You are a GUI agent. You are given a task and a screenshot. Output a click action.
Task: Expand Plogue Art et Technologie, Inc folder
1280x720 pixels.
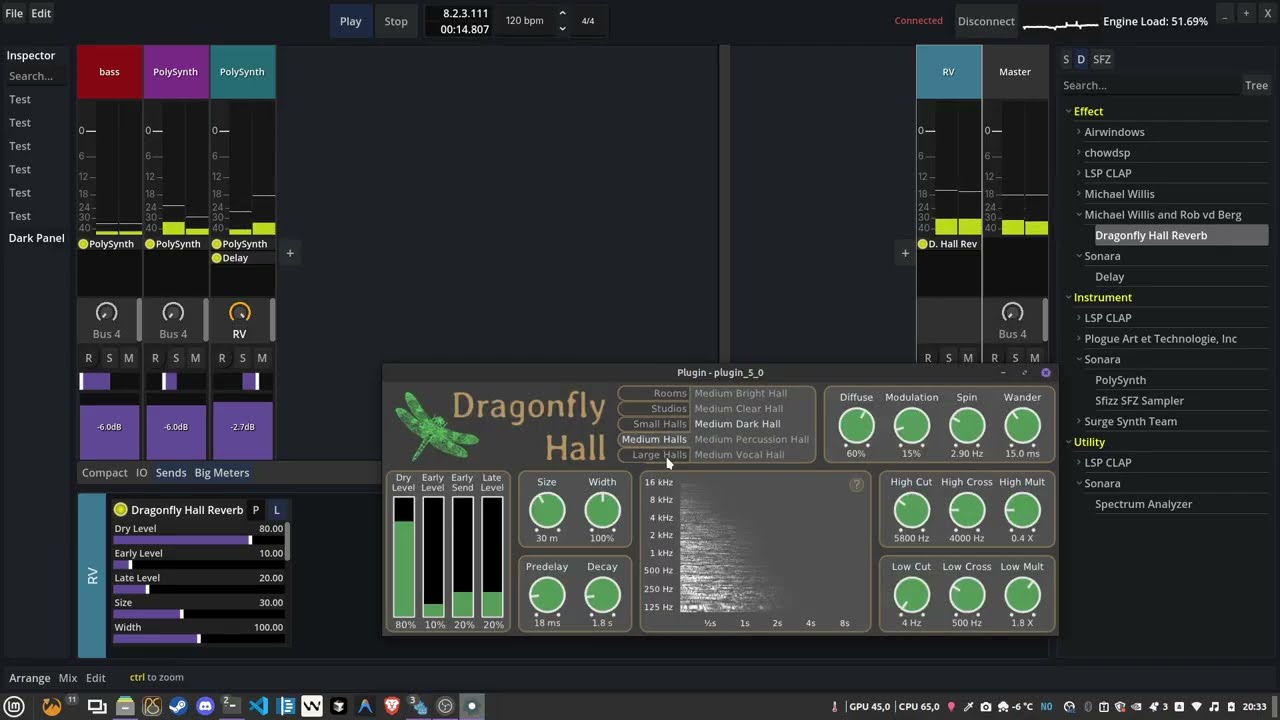(1079, 339)
